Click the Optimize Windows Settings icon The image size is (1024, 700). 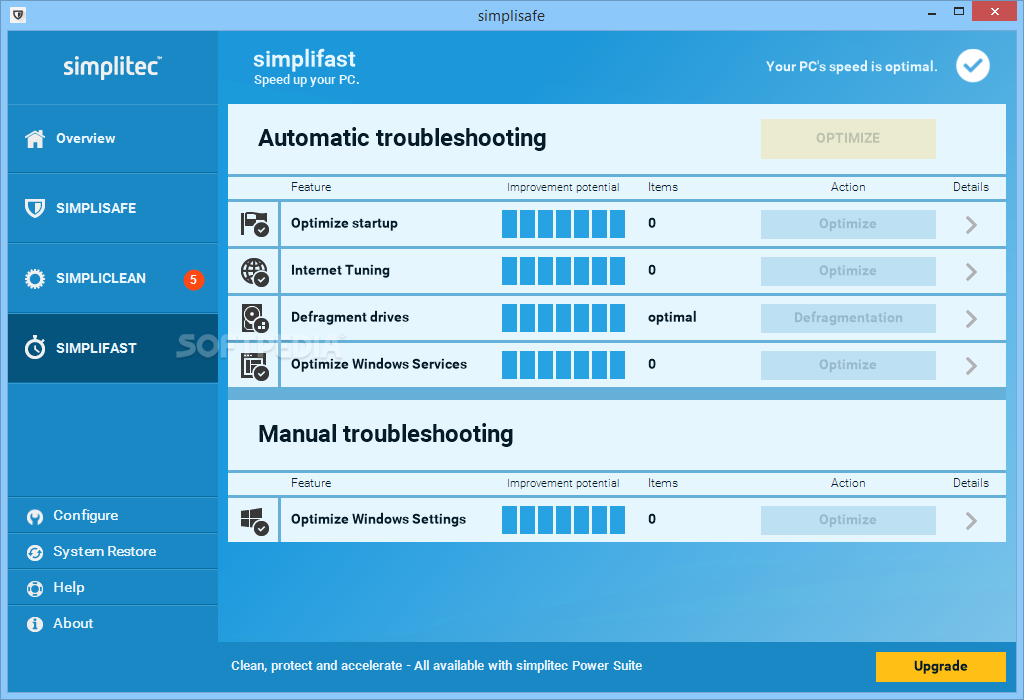[x=254, y=521]
